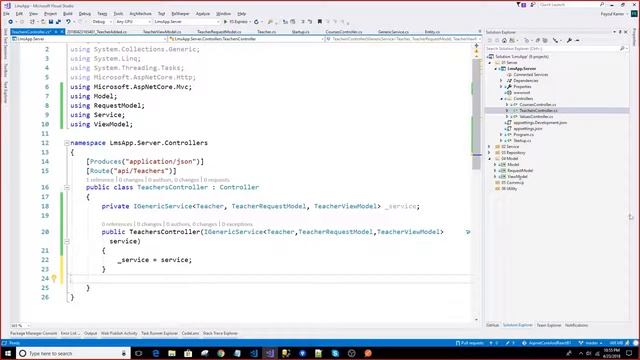Screen dimensions: 640x360
Task: Open the Build menu
Action: [67, 14]
